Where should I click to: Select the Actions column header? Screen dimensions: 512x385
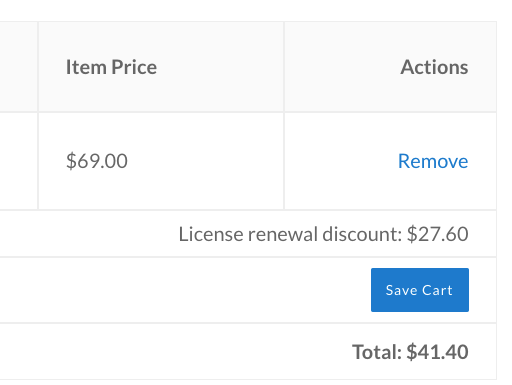point(434,67)
